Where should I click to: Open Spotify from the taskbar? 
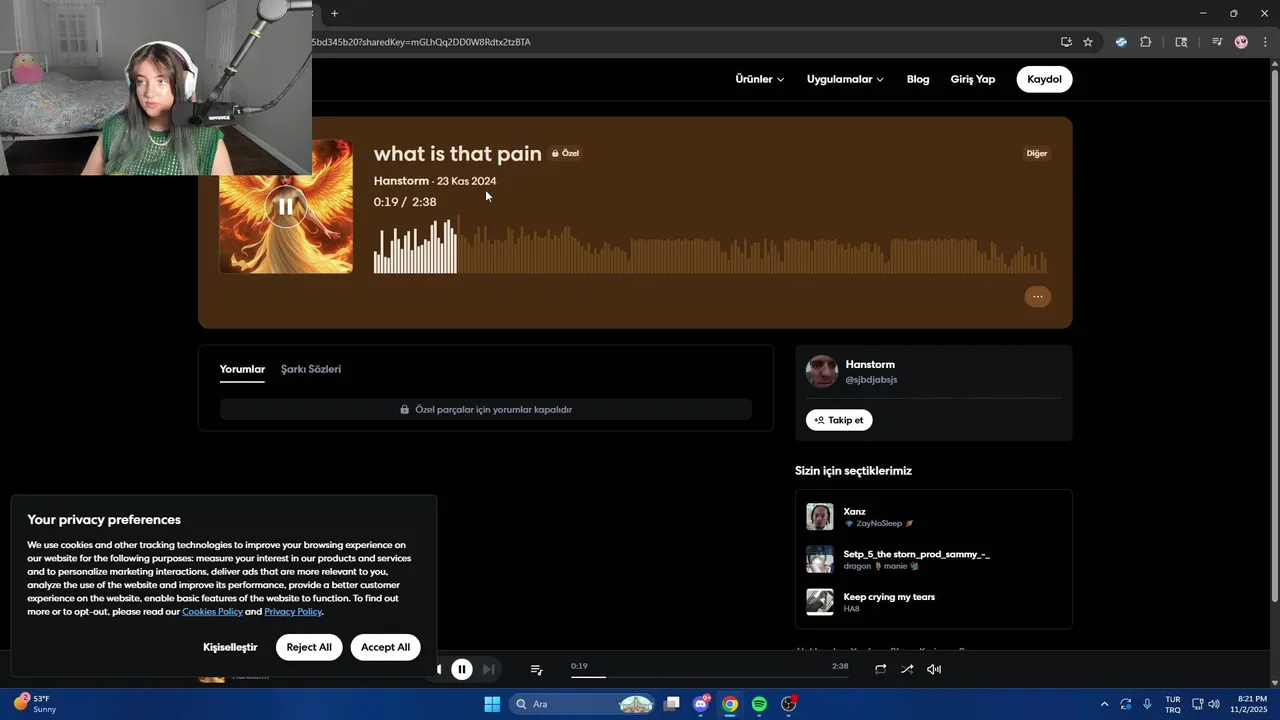[759, 704]
